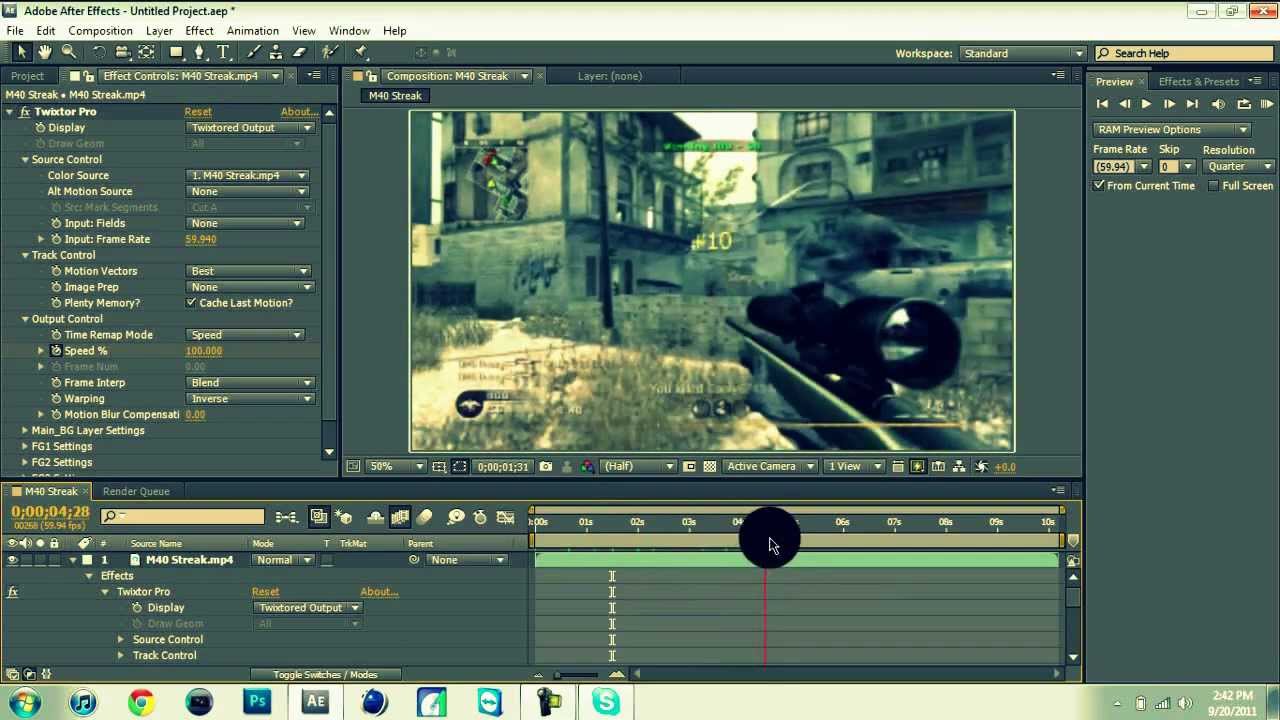Image resolution: width=1280 pixels, height=720 pixels.
Task: Select the Eraser tool
Action: click(x=299, y=52)
